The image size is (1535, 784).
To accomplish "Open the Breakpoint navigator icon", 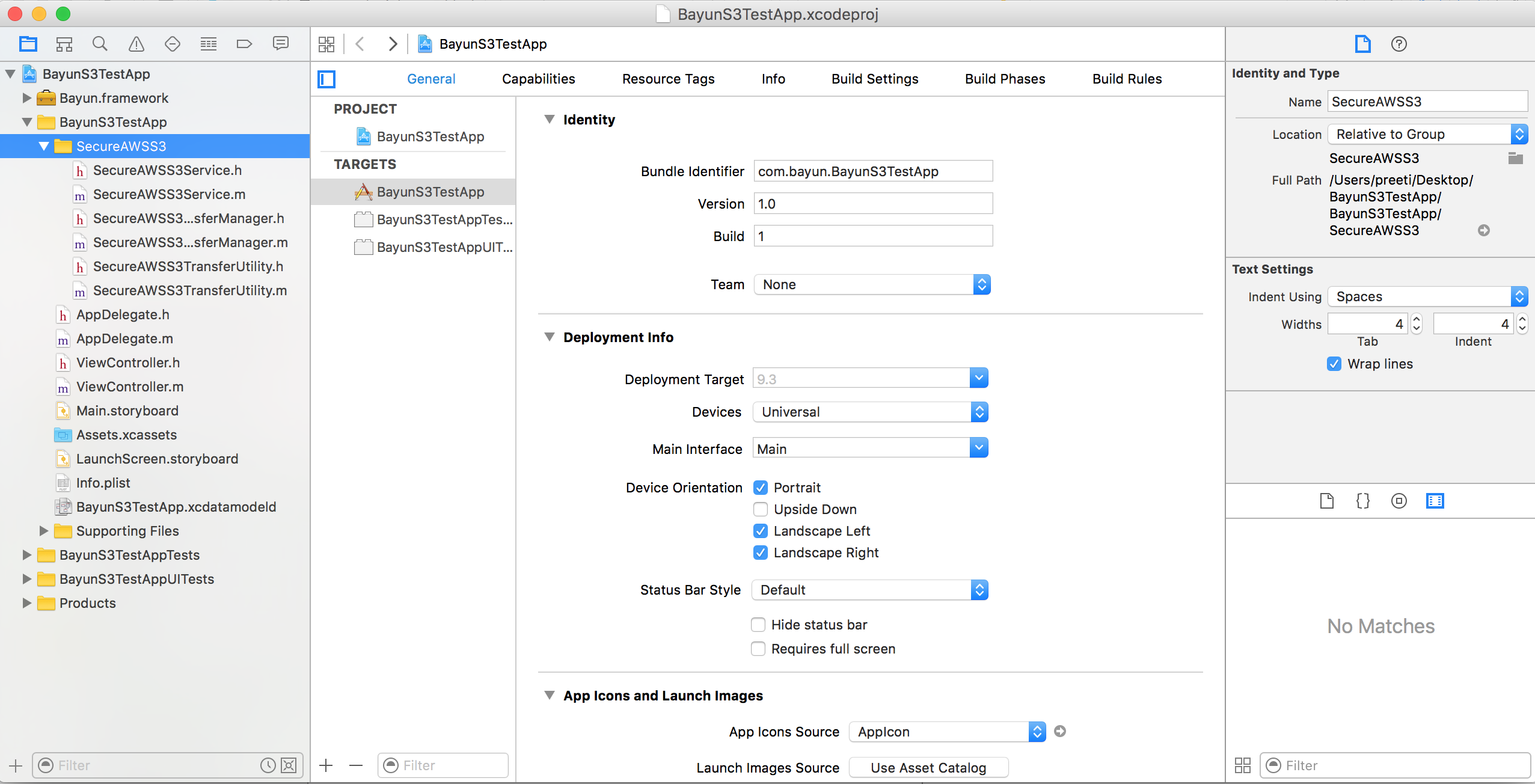I will (244, 44).
